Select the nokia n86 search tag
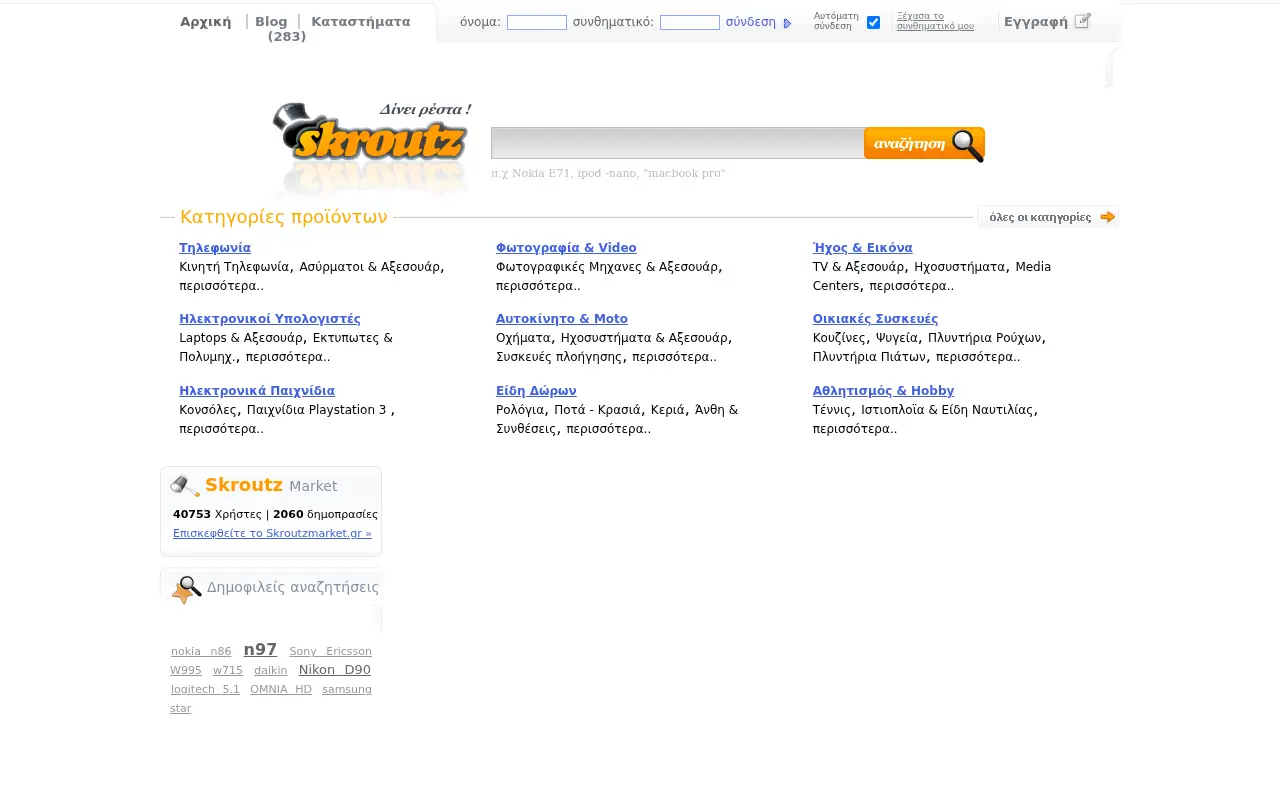 (x=201, y=651)
